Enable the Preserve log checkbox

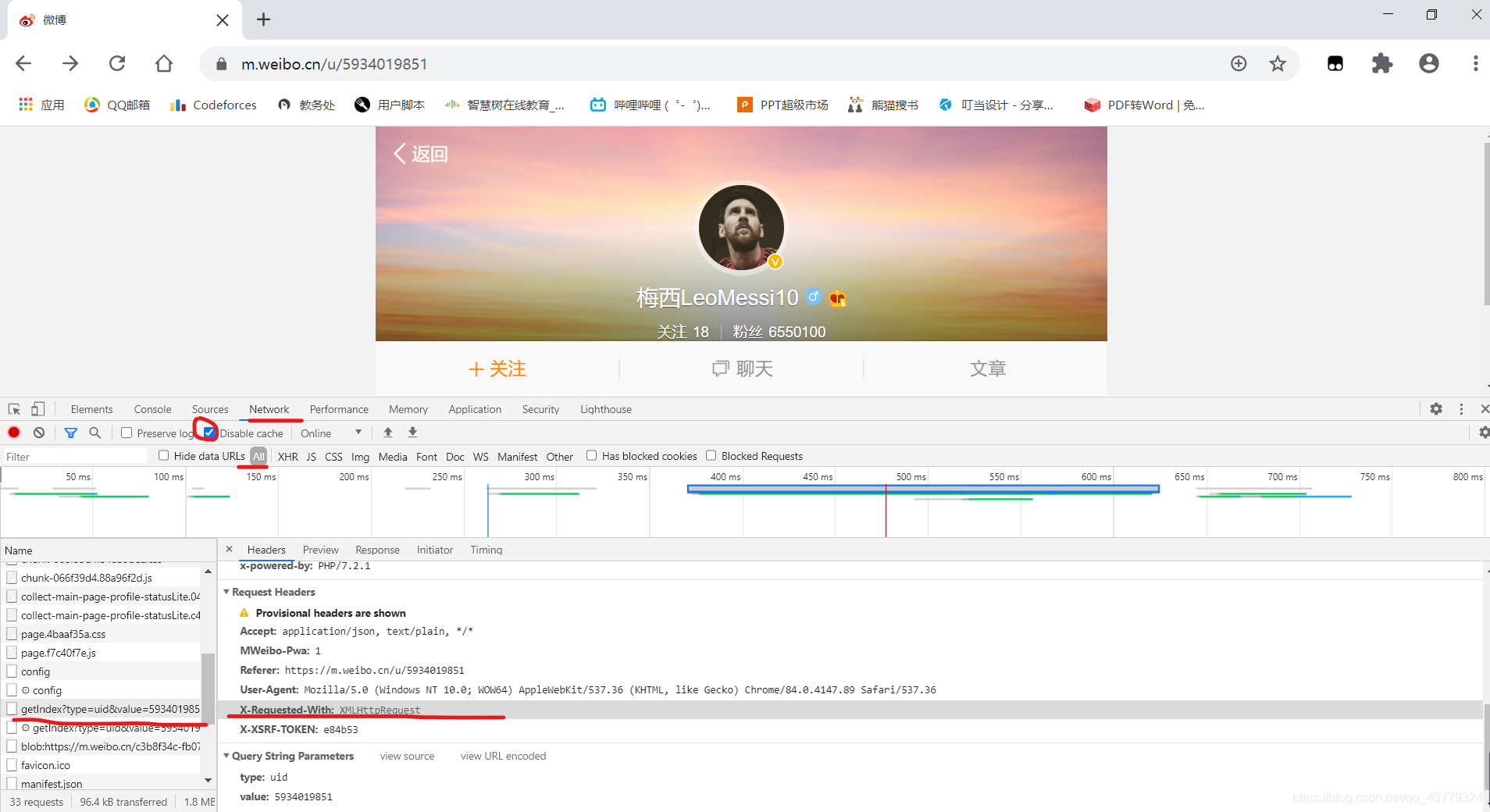(127, 433)
